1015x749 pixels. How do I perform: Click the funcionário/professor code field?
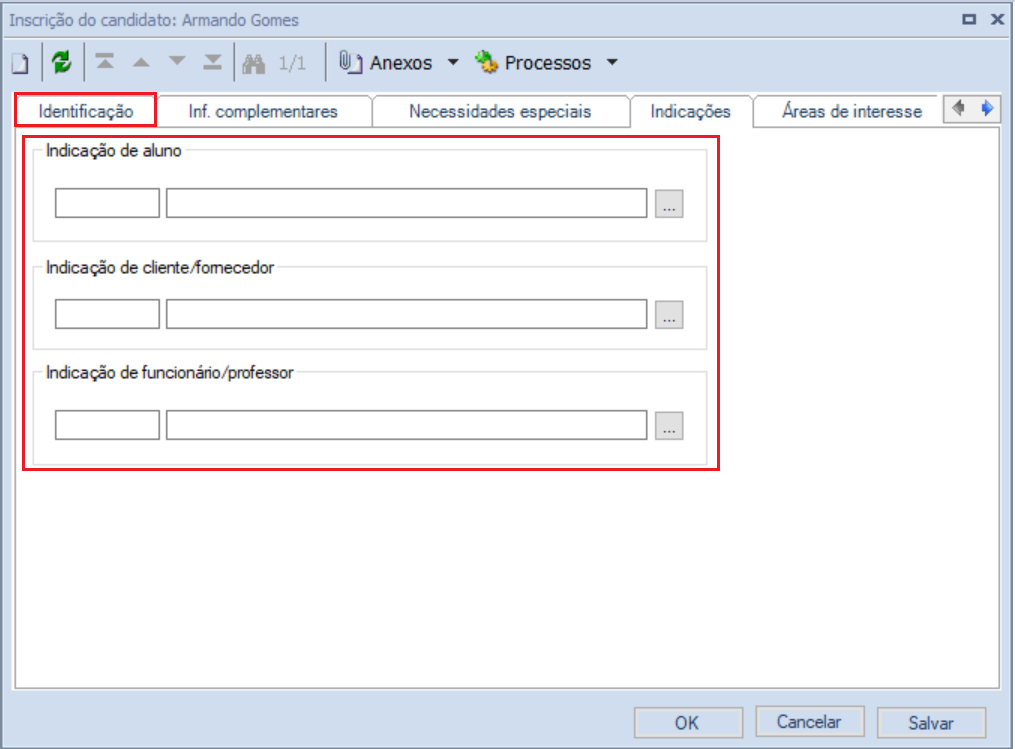pyautogui.click(x=107, y=425)
